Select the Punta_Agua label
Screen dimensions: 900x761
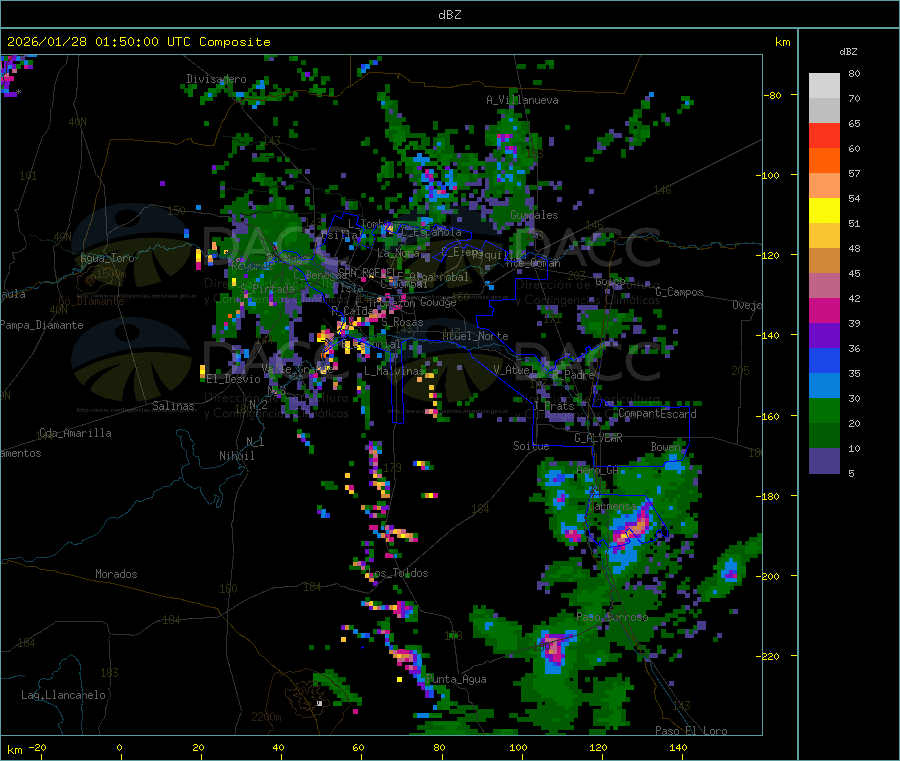[x=456, y=680]
